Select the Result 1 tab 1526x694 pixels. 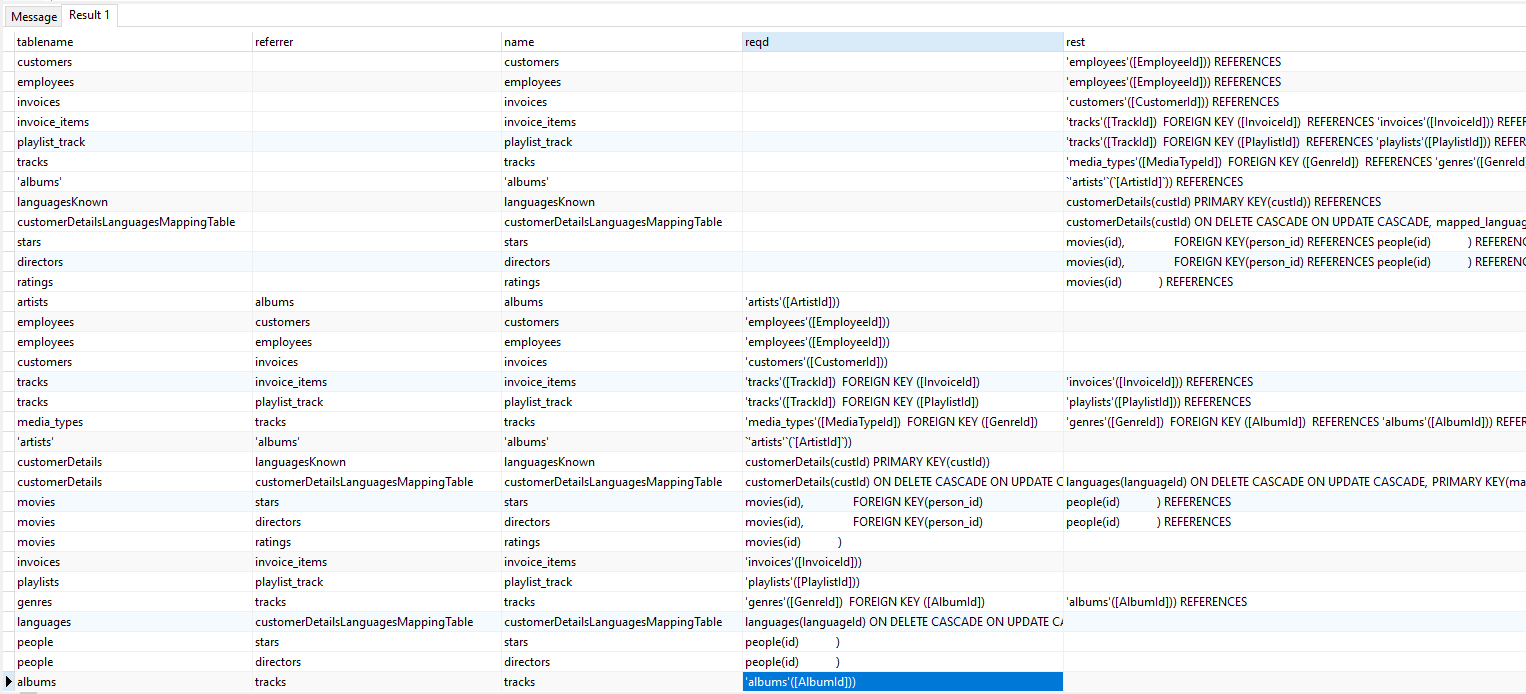click(90, 15)
